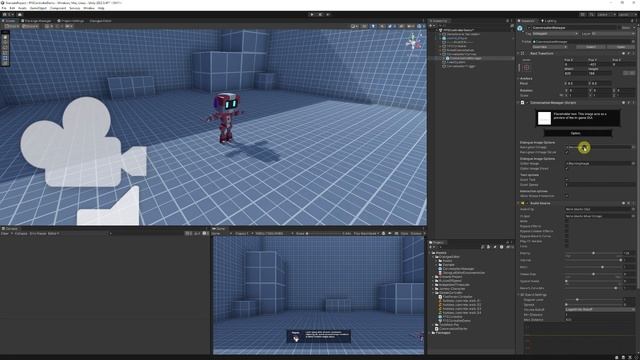Image resolution: width=640 pixels, height=360 pixels.
Task: Open the Audio Source component menu
Action: (633, 203)
